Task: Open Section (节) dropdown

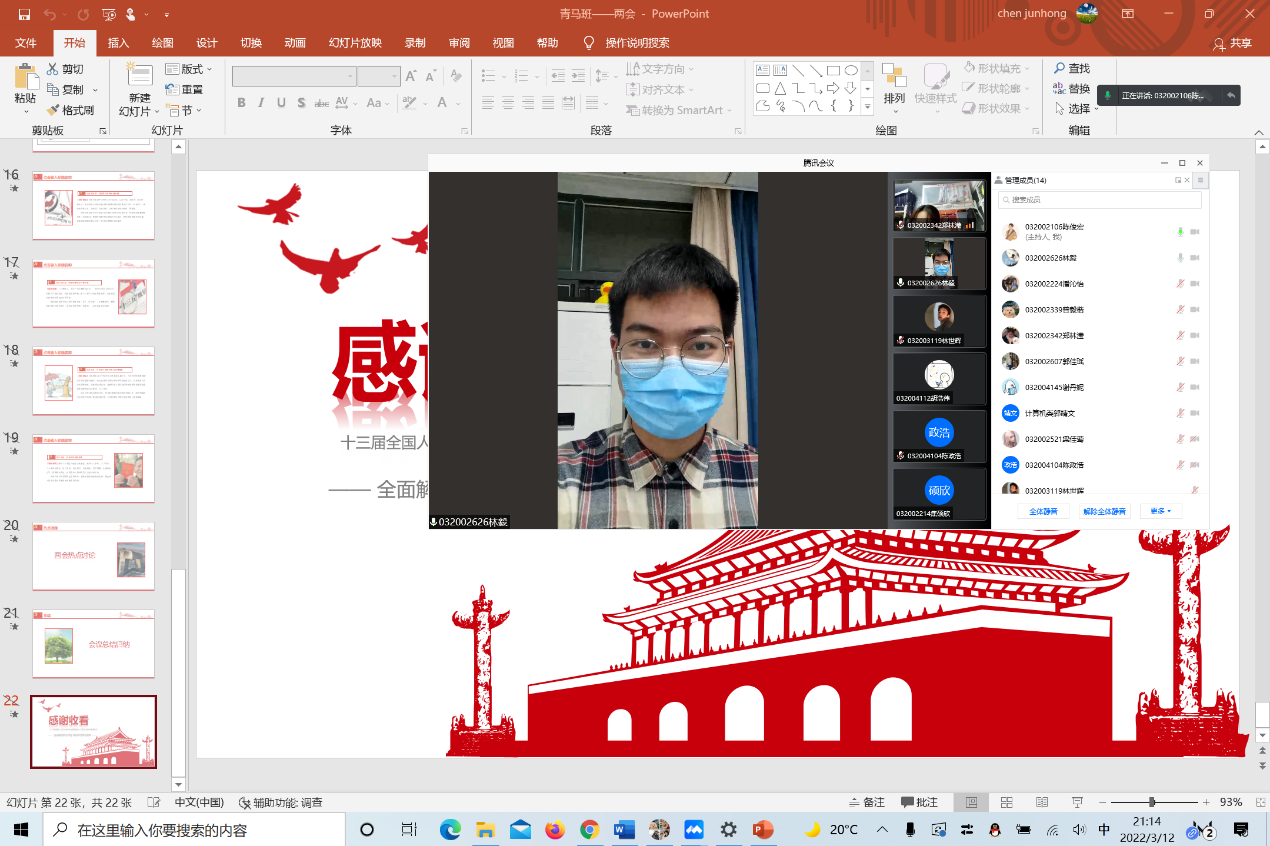Action: pos(184,110)
